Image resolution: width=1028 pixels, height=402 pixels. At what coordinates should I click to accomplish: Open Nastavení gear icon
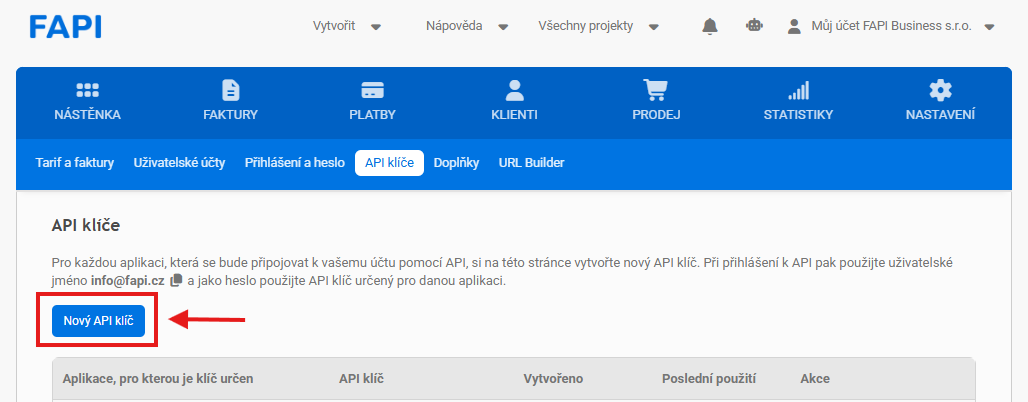click(x=940, y=90)
